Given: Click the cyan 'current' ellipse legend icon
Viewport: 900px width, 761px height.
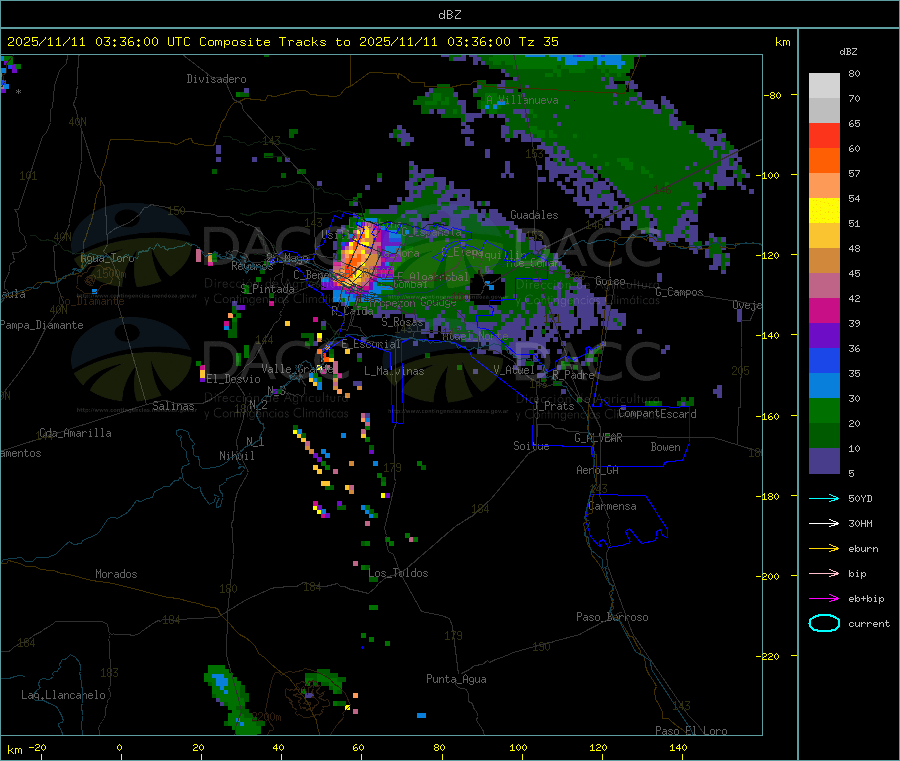Looking at the screenshot, I should point(824,623).
